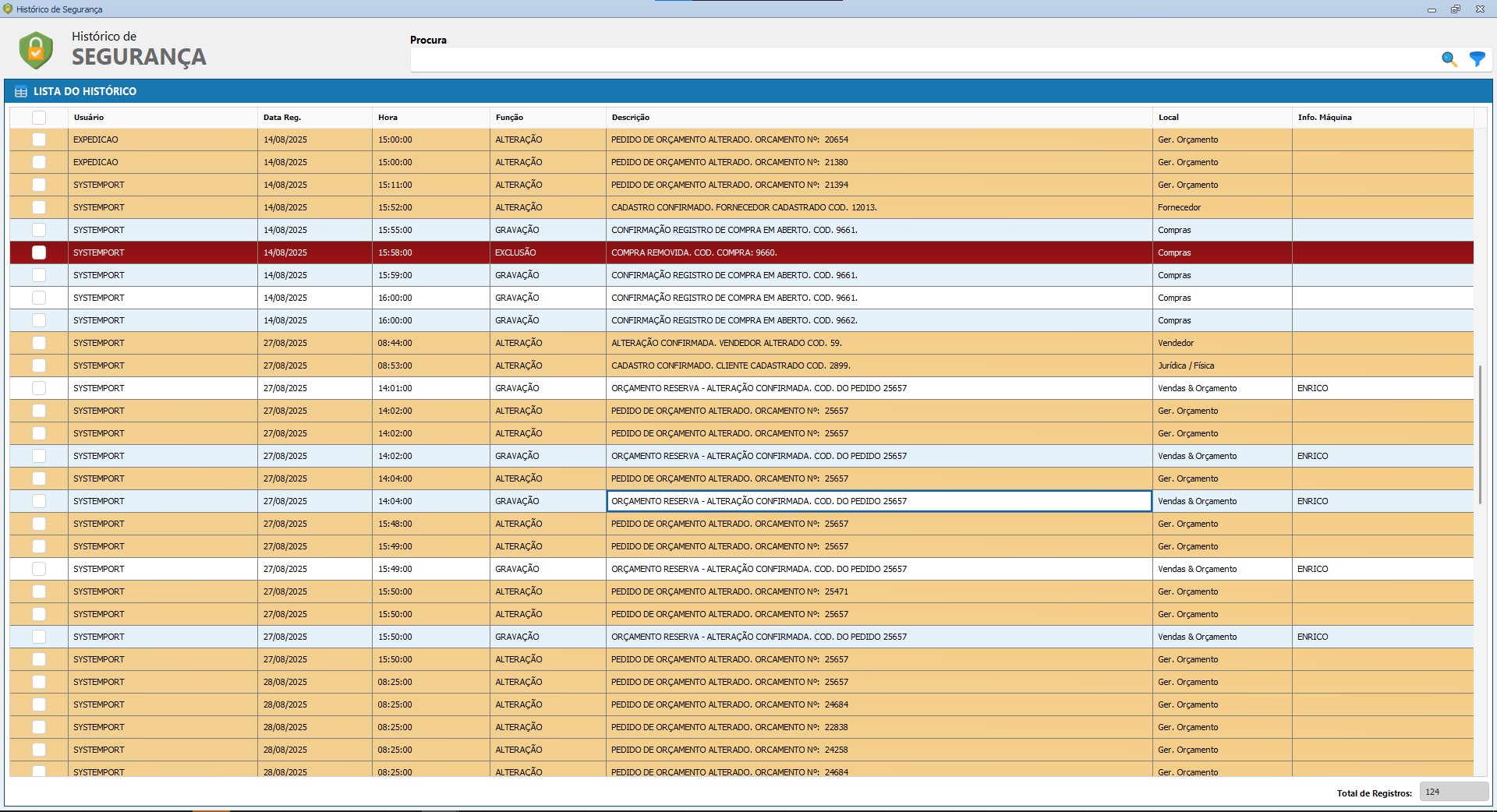The width and height of the screenshot is (1497, 812).
Task: Sort by the Data Reg. column header
Action: pos(281,118)
